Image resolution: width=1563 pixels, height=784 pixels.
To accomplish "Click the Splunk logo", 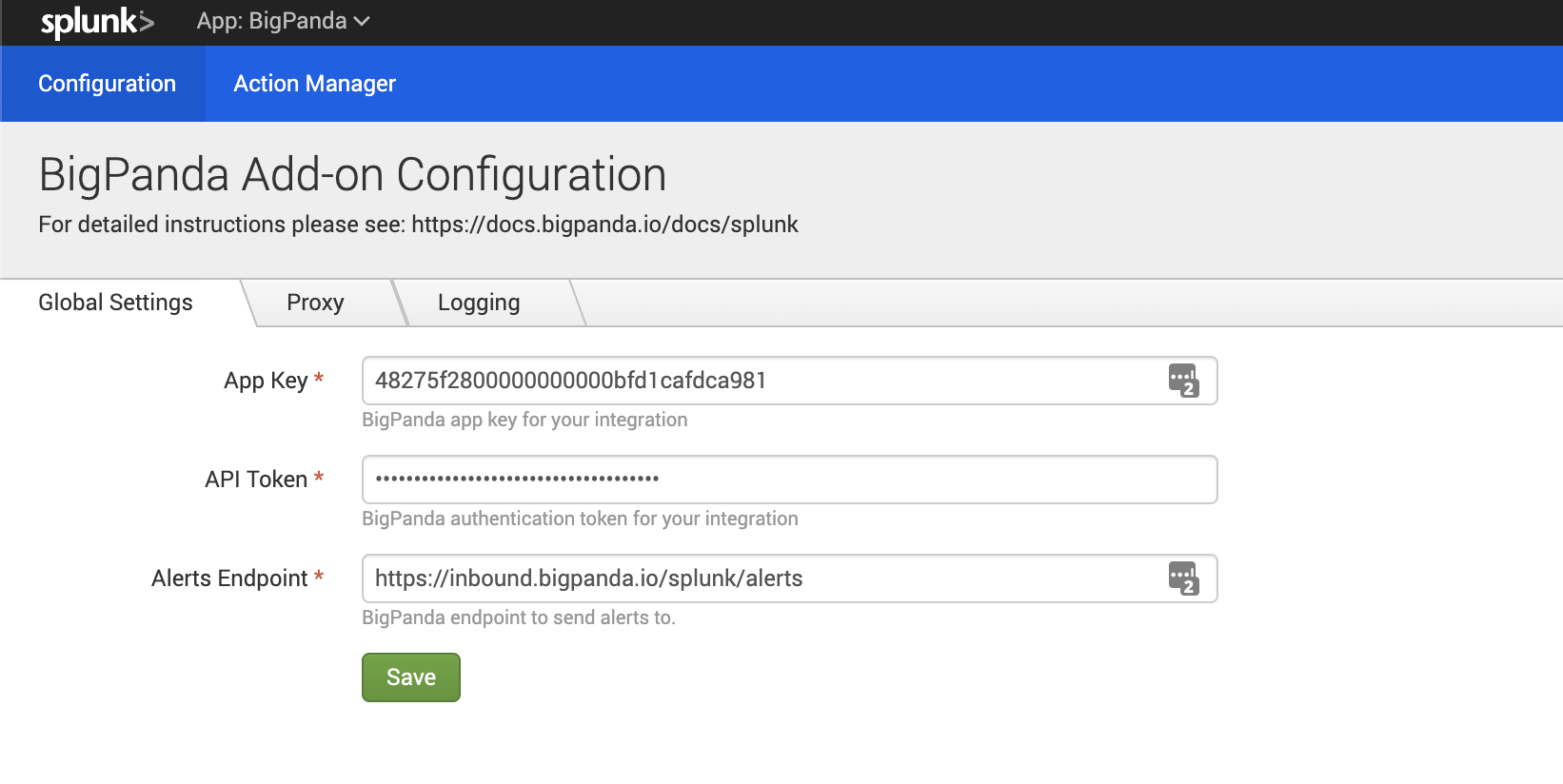I will click(x=97, y=22).
